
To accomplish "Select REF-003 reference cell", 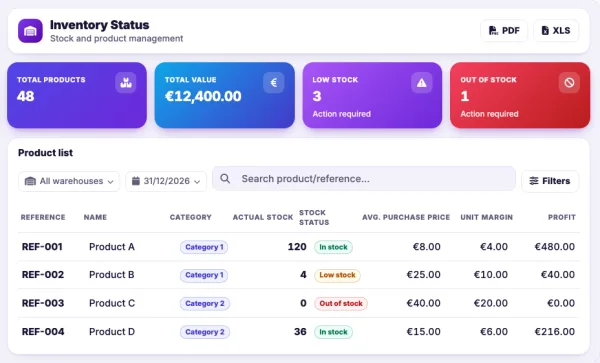I will (x=43, y=303).
